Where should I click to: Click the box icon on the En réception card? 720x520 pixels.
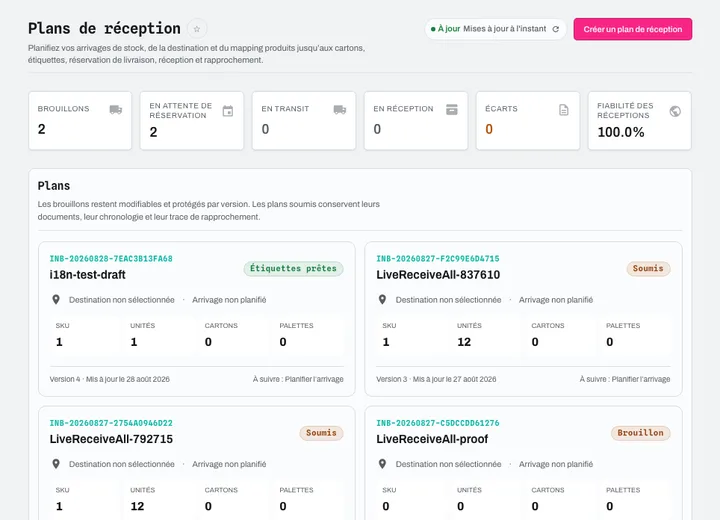pyautogui.click(x=452, y=109)
